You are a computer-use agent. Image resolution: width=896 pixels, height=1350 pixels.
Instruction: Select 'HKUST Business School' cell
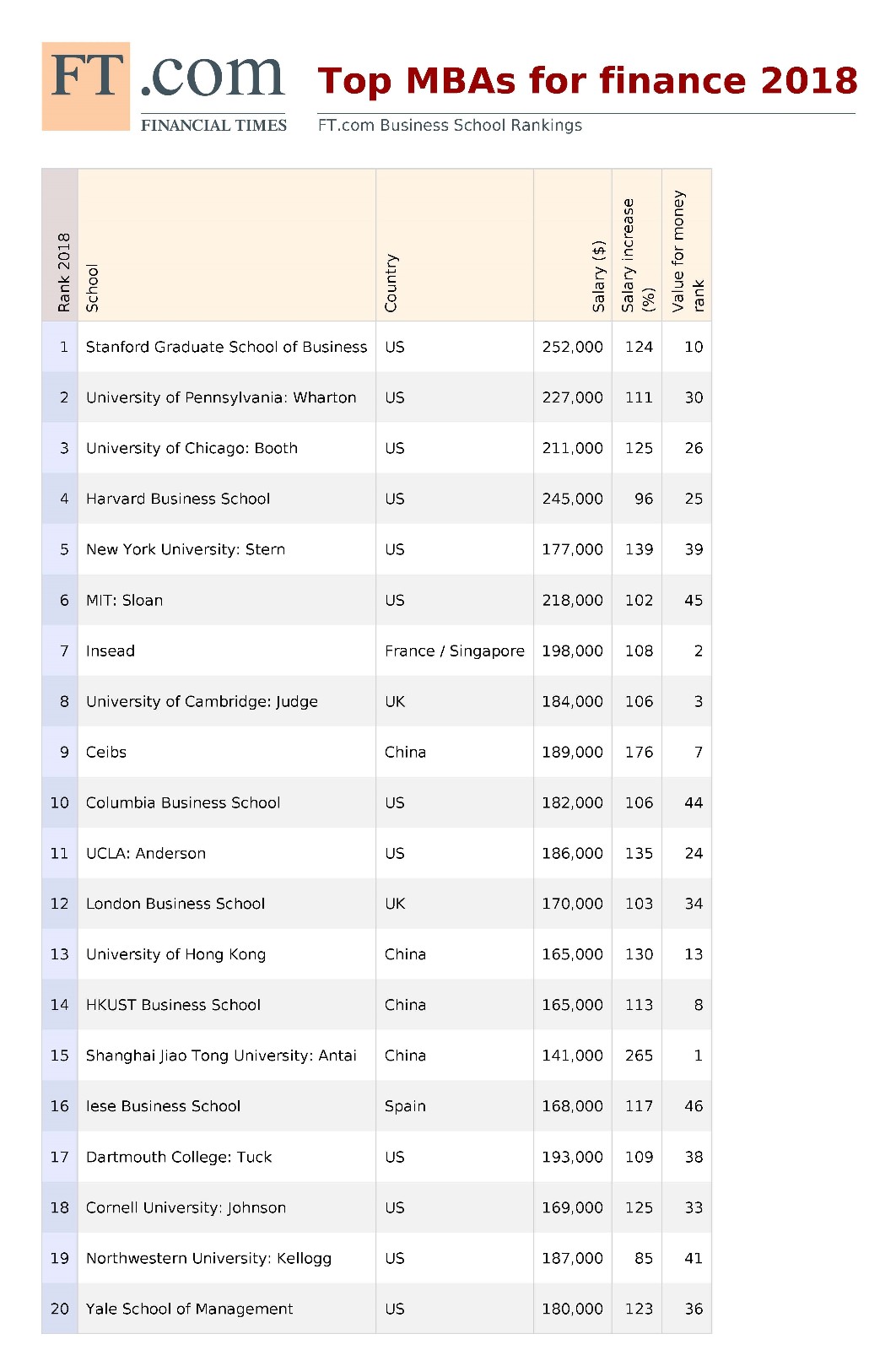pos(227,1005)
